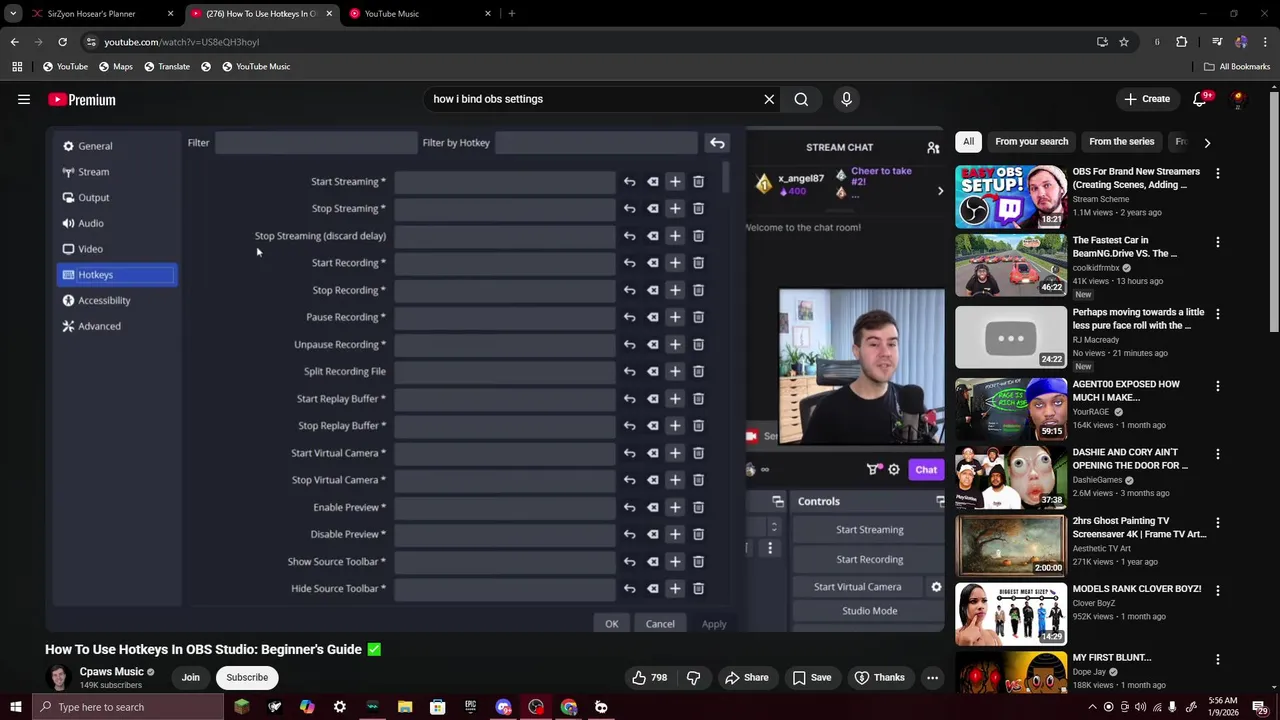
Task: Subscribe to Cpaws Music
Action: [247, 677]
